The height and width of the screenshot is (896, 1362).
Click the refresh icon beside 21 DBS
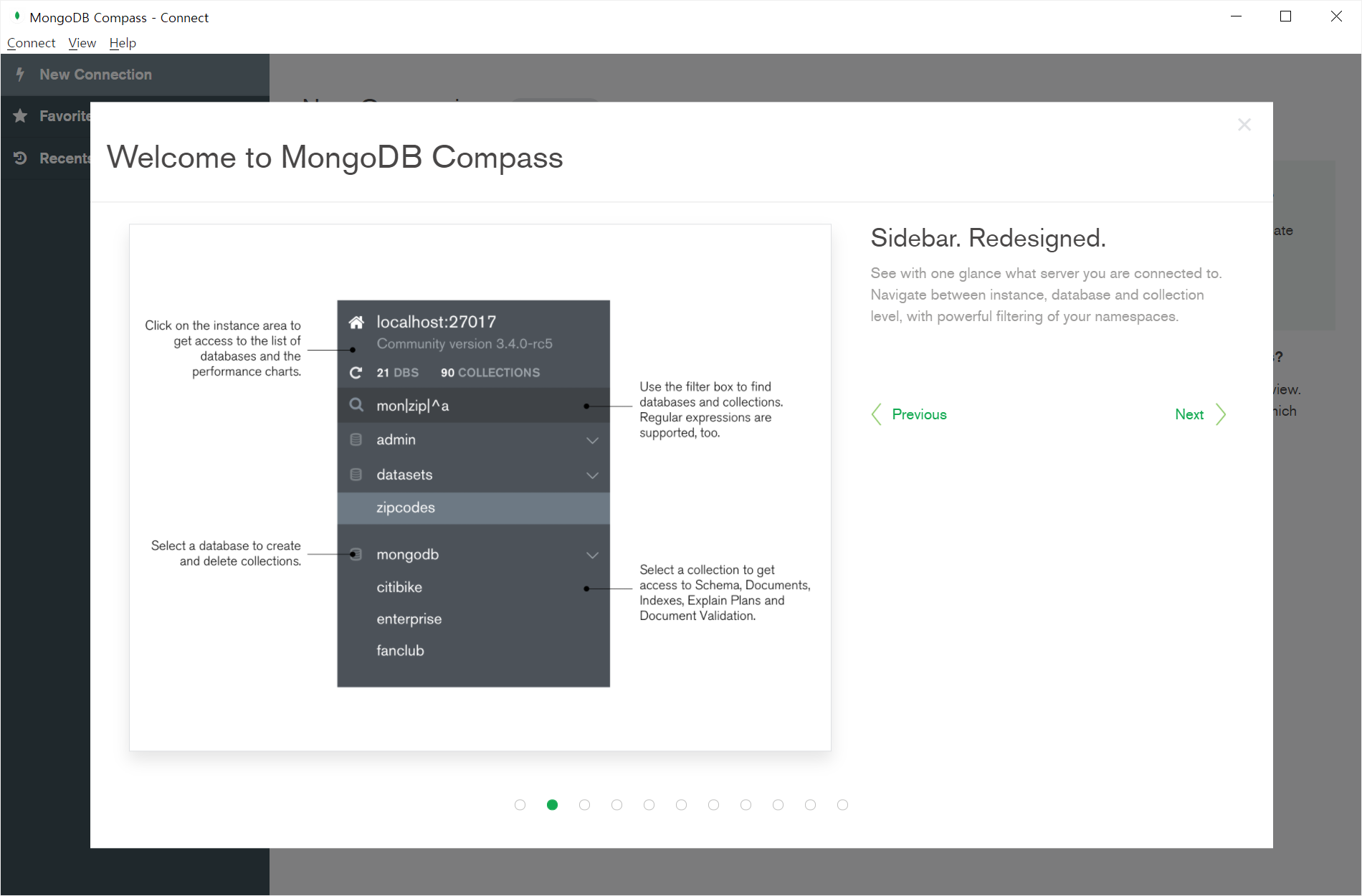pyautogui.click(x=356, y=373)
